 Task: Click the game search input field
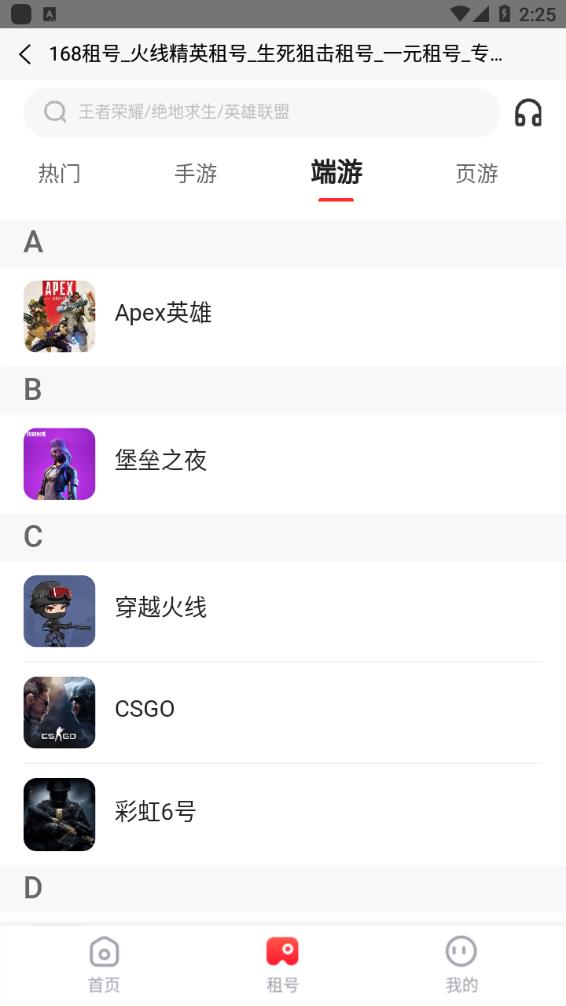point(262,112)
